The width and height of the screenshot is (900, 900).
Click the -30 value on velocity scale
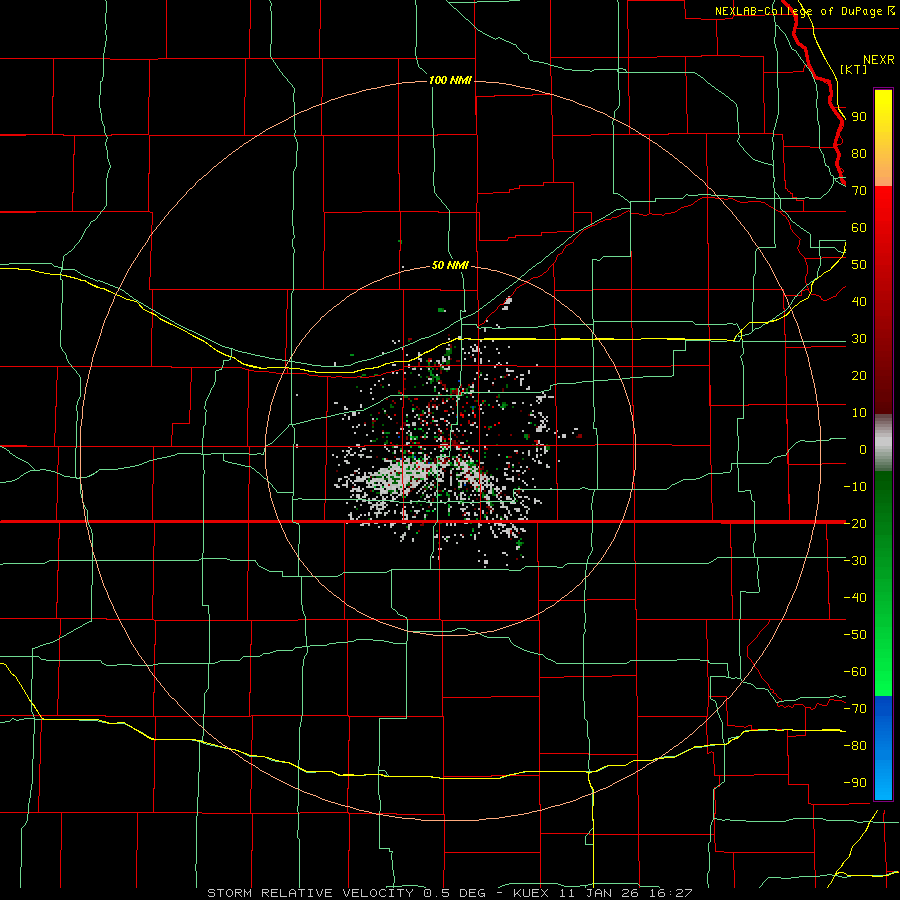[855, 561]
